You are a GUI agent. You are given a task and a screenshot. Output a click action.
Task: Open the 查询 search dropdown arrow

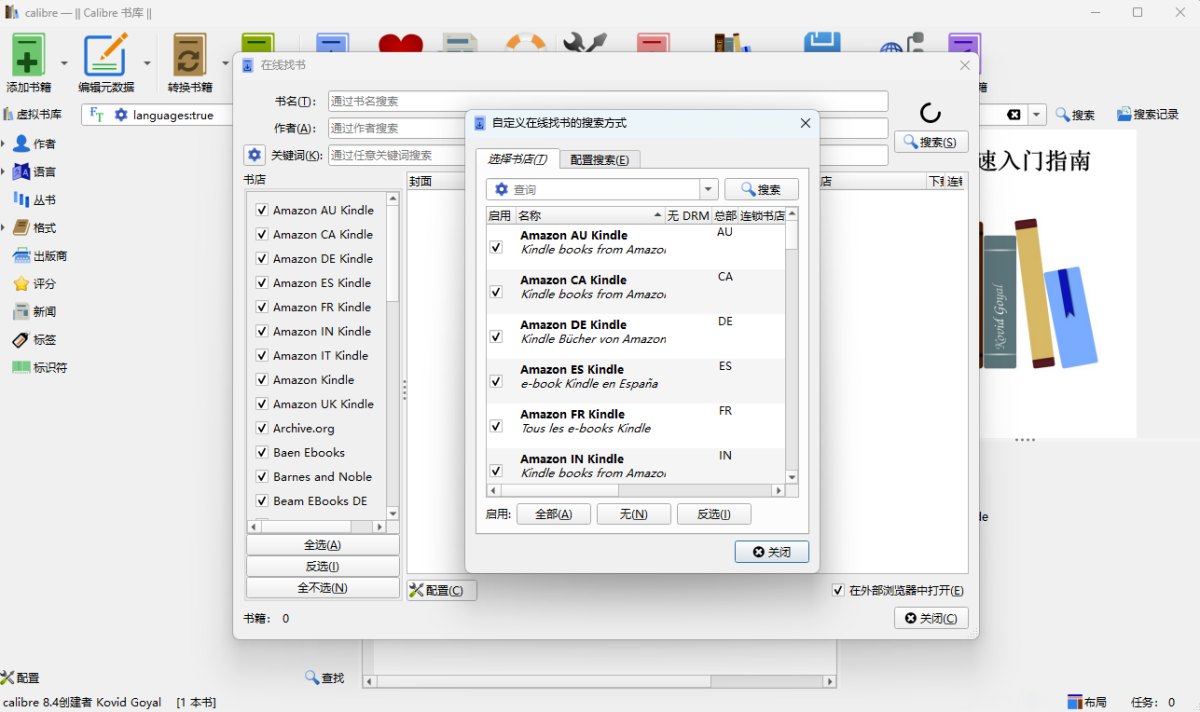tap(708, 189)
